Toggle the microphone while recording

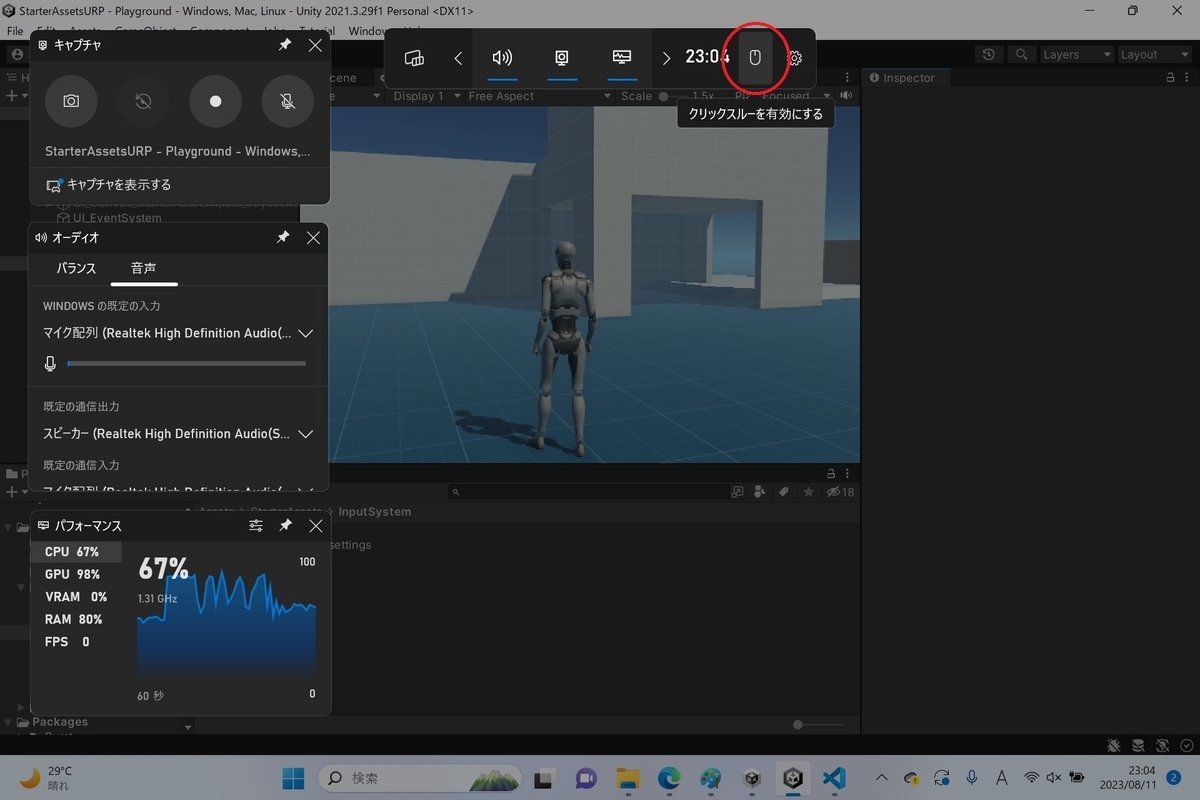click(287, 101)
